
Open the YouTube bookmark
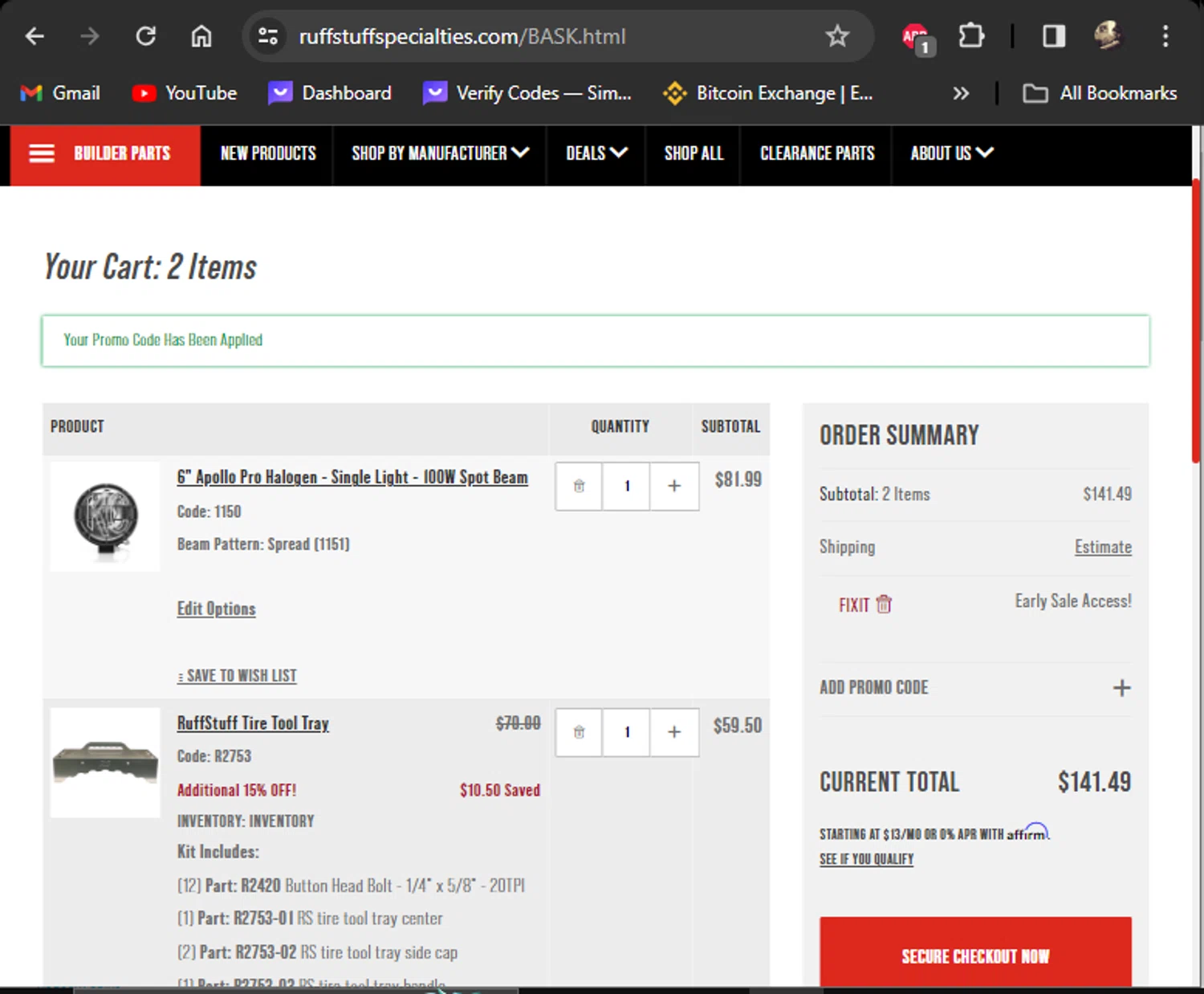point(185,93)
